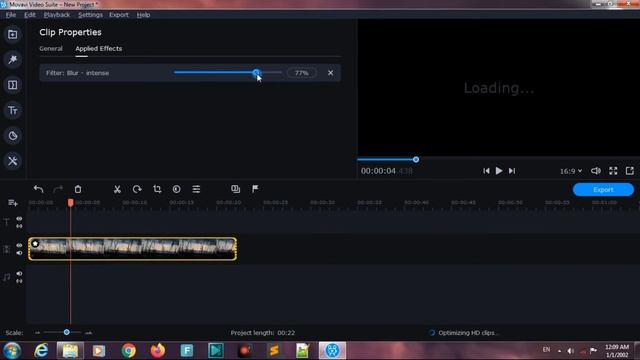Open the Help menu
The width and height of the screenshot is (640, 360).
pos(143,15)
